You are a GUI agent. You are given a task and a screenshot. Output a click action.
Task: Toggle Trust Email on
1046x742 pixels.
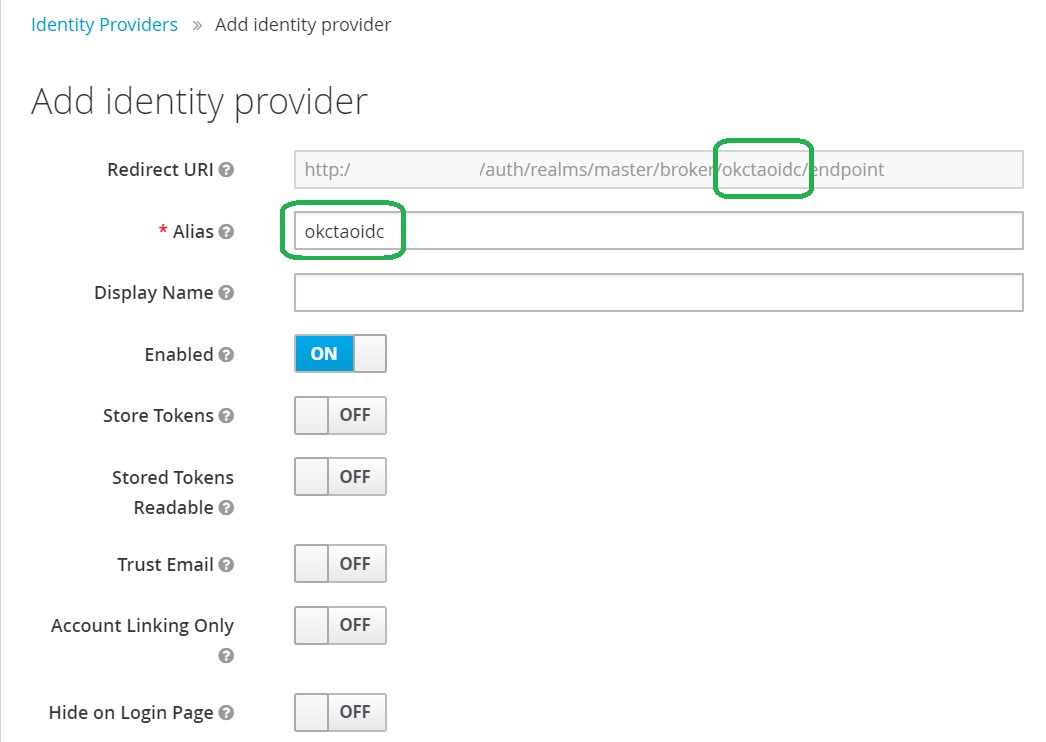pyautogui.click(x=340, y=564)
